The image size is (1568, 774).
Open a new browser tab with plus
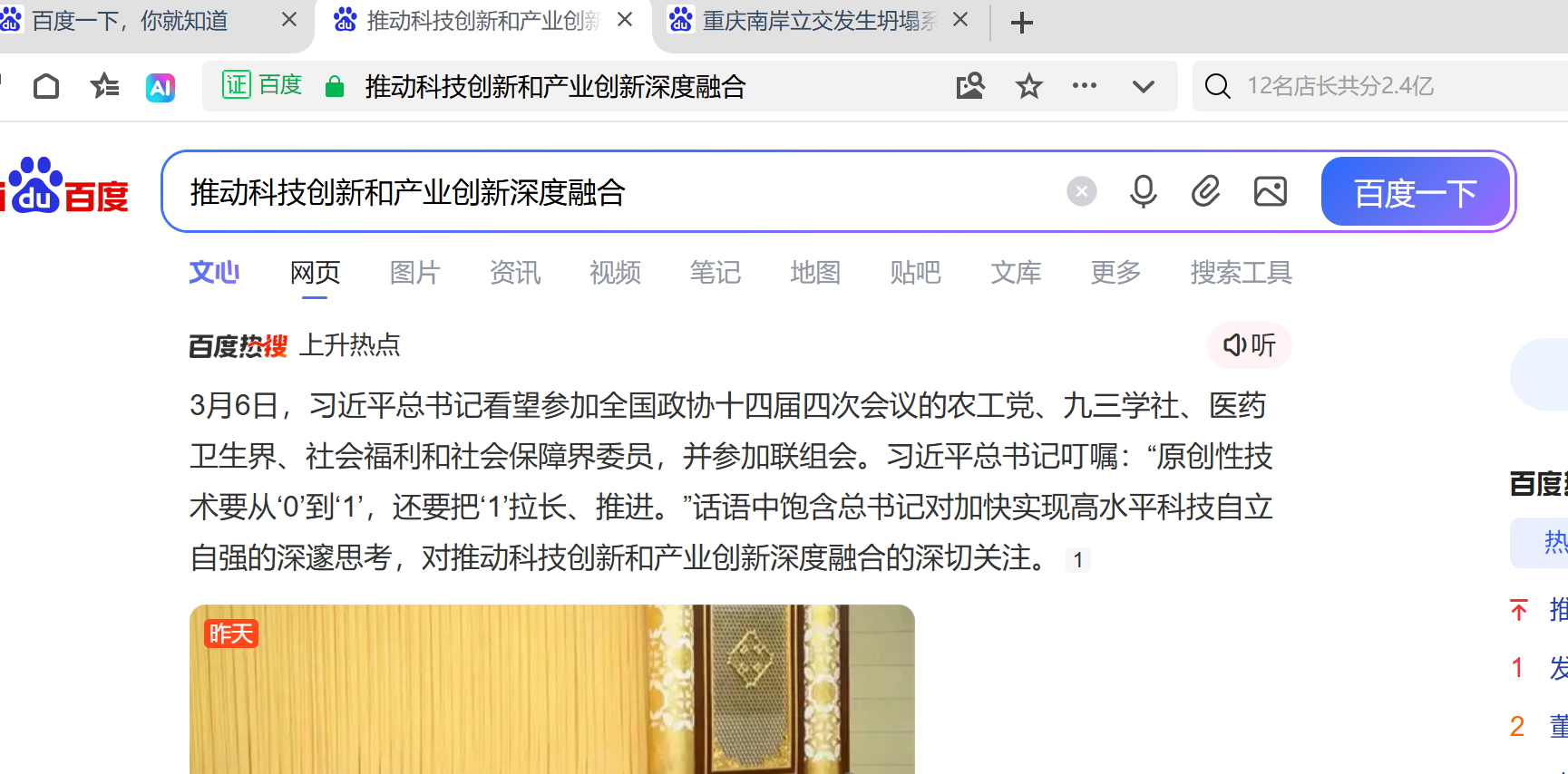pos(1022,23)
